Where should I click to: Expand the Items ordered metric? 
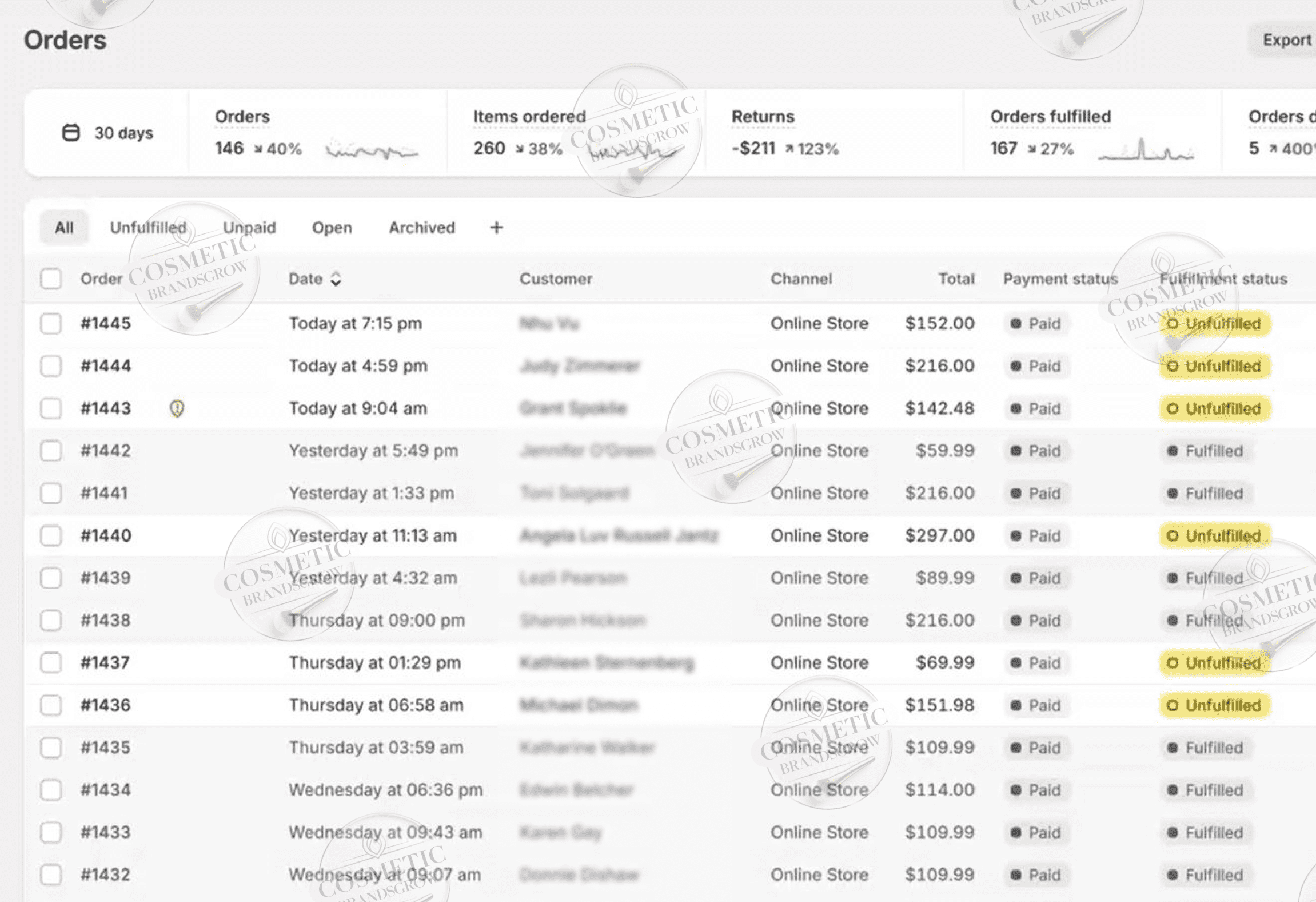pyautogui.click(x=529, y=117)
